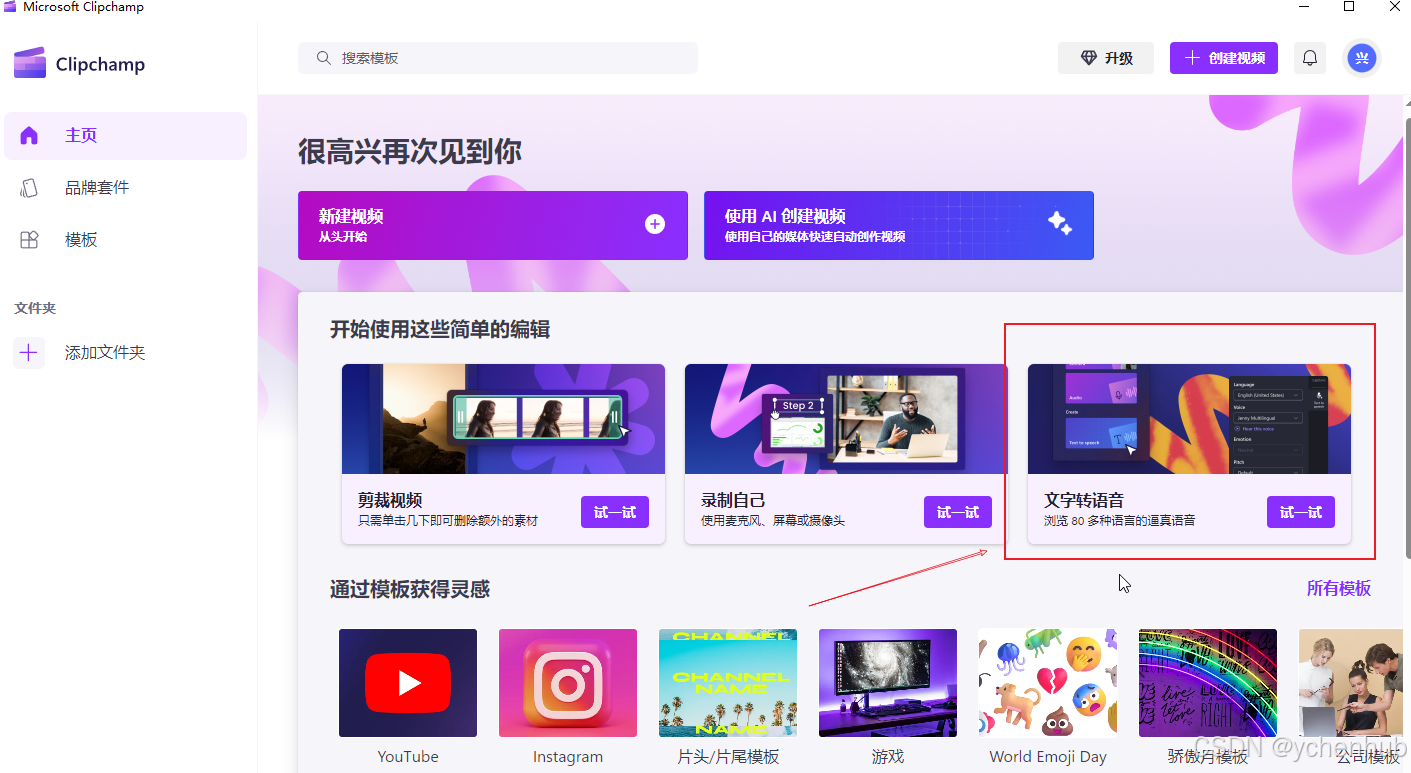Click the 开始使用这些简单的编辑 heading
This screenshot has height=773, width=1411.
tap(440, 329)
